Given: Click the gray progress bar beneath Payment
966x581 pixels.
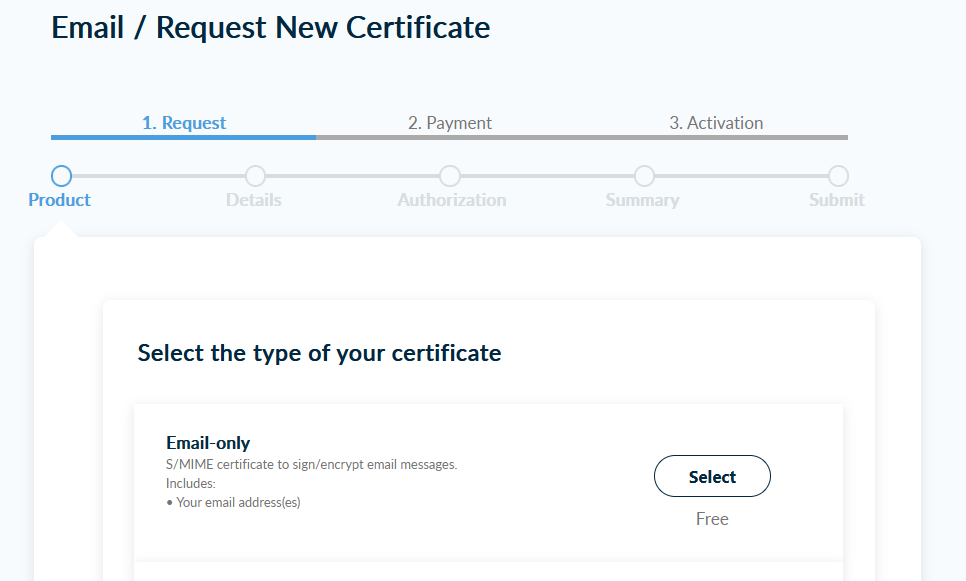Looking at the screenshot, I should 449,137.
